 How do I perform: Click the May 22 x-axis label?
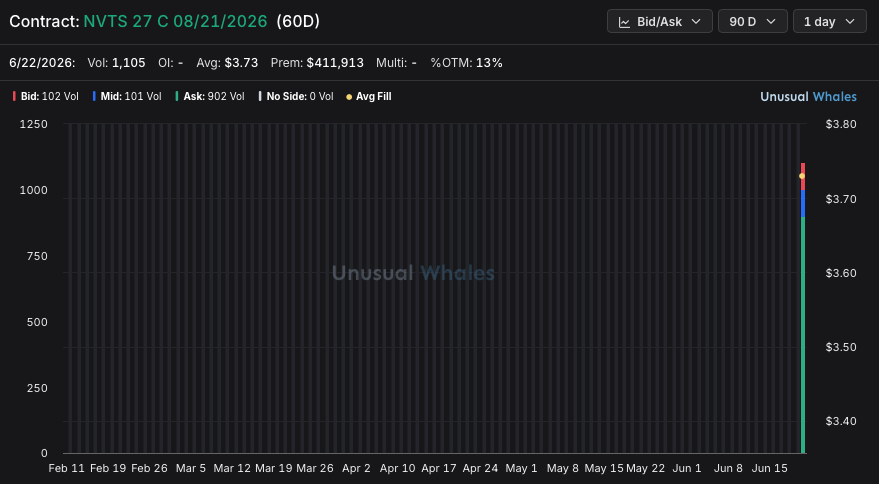tap(645, 468)
